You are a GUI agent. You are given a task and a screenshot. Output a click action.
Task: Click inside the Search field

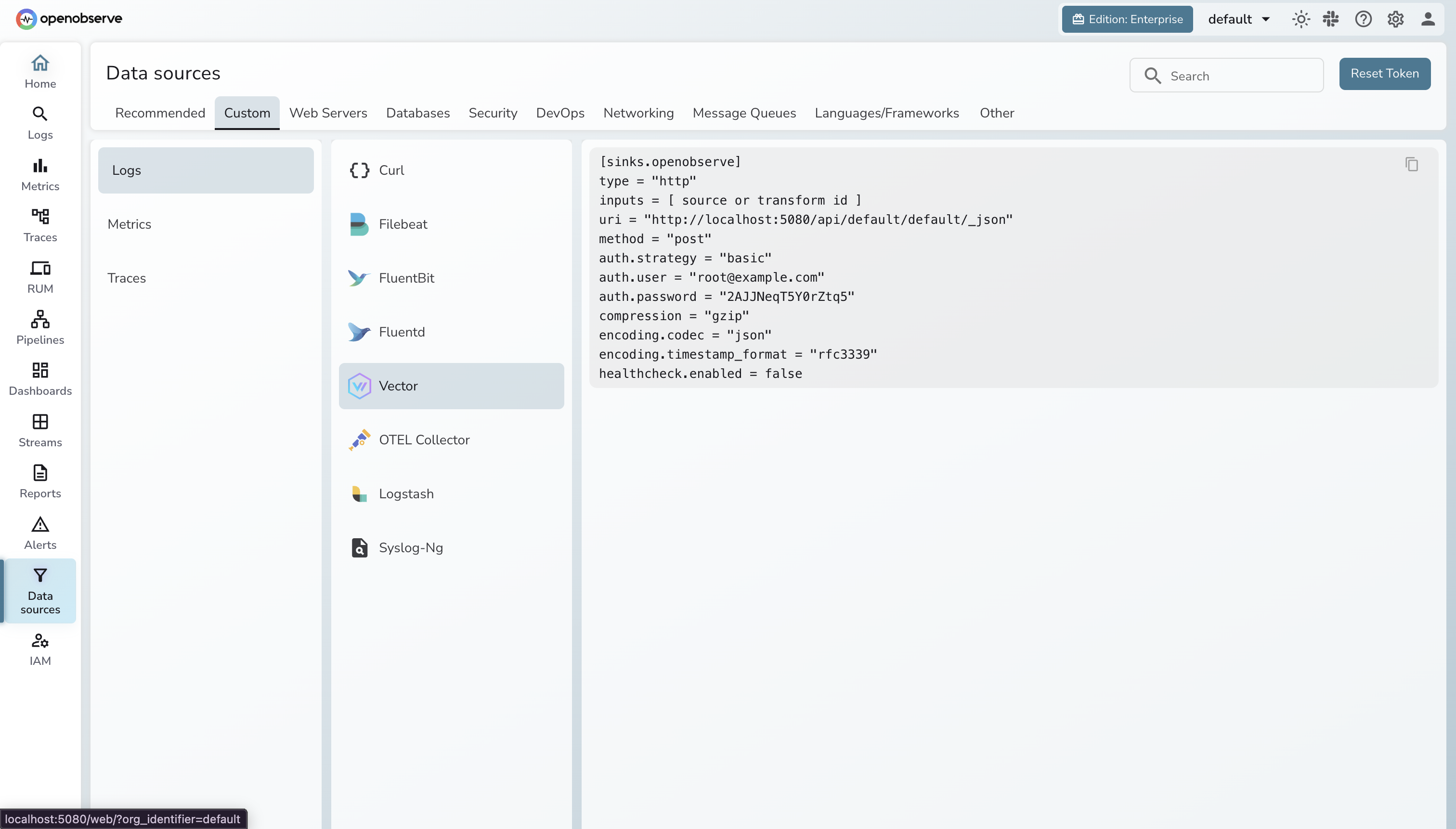click(1226, 75)
